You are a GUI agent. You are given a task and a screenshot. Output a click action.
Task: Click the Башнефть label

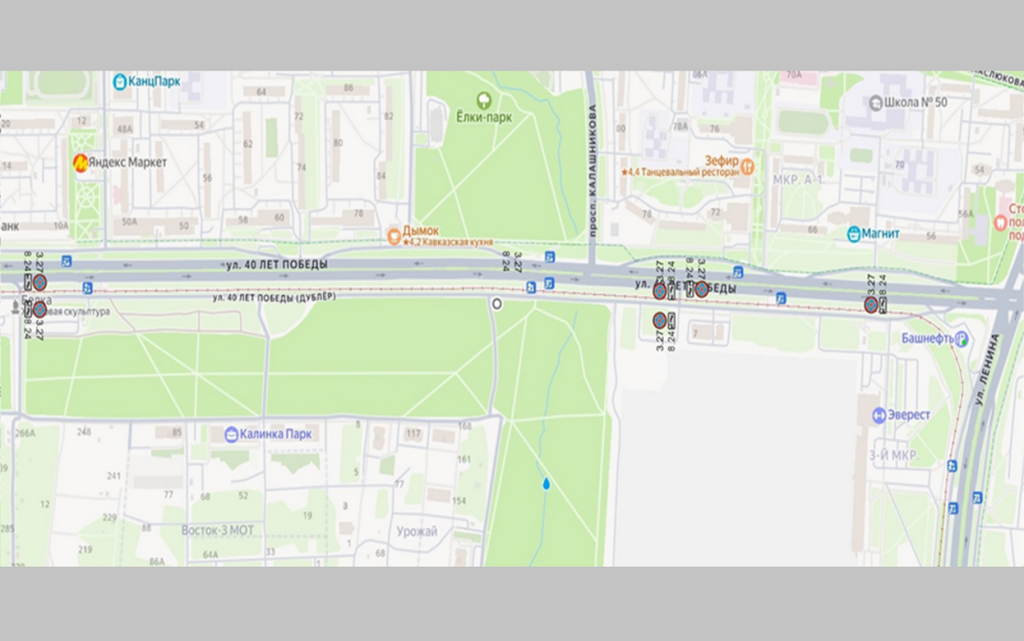coord(927,339)
